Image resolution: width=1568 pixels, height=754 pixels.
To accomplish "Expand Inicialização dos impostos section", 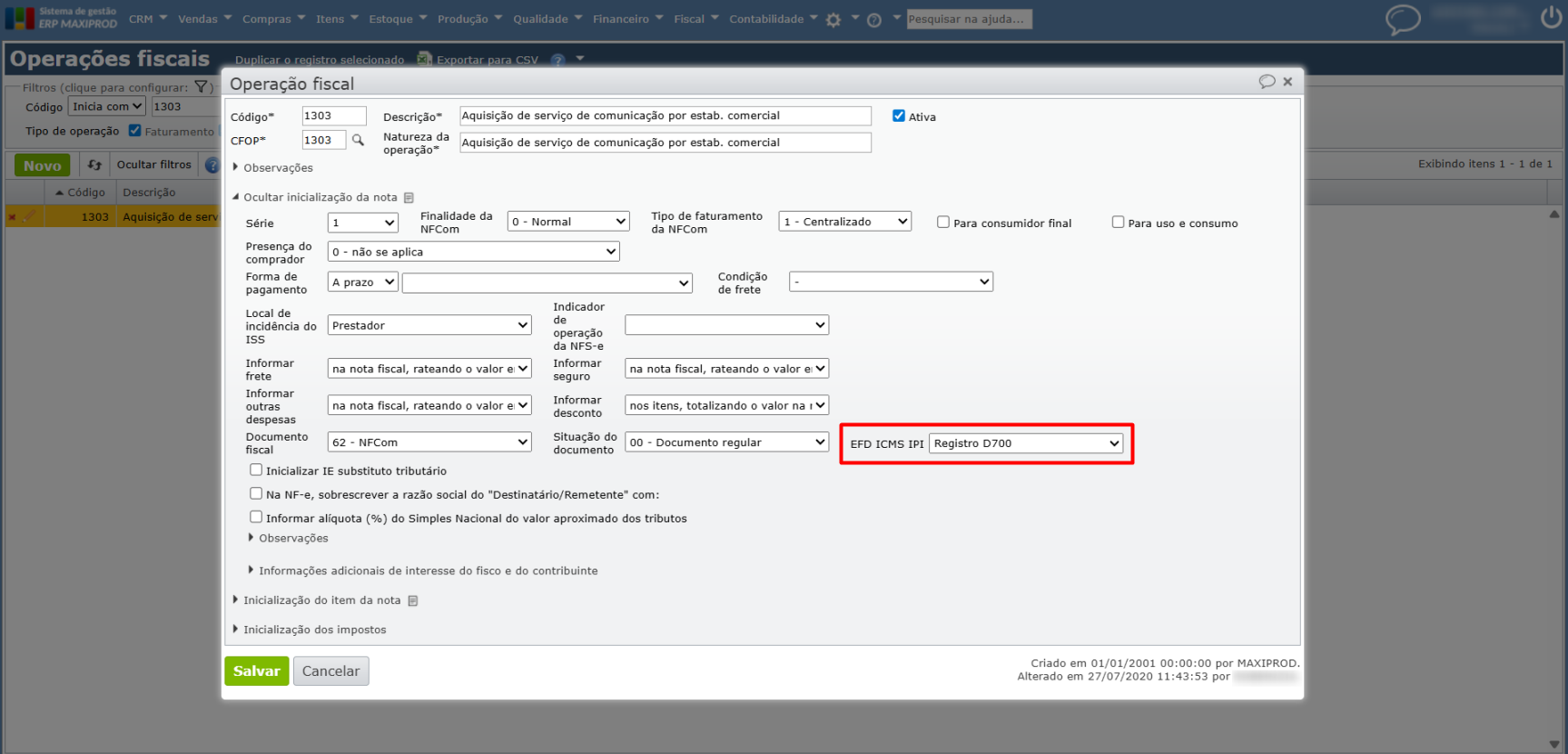I will pyautogui.click(x=314, y=630).
